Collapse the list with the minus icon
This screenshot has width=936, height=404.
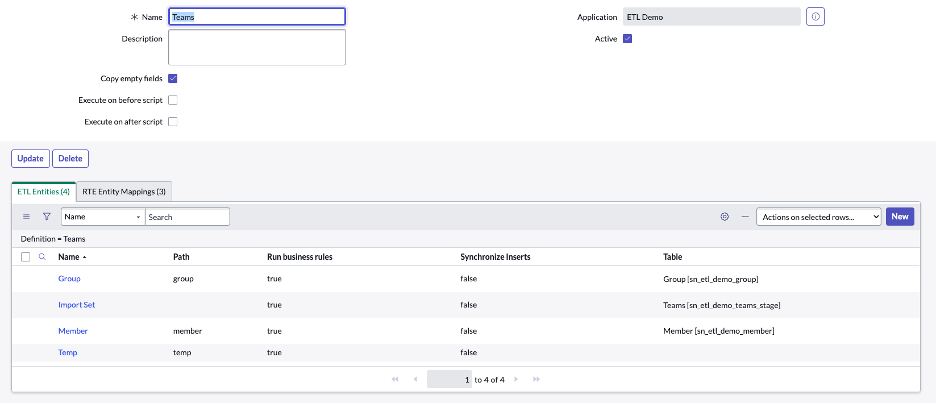(x=745, y=217)
